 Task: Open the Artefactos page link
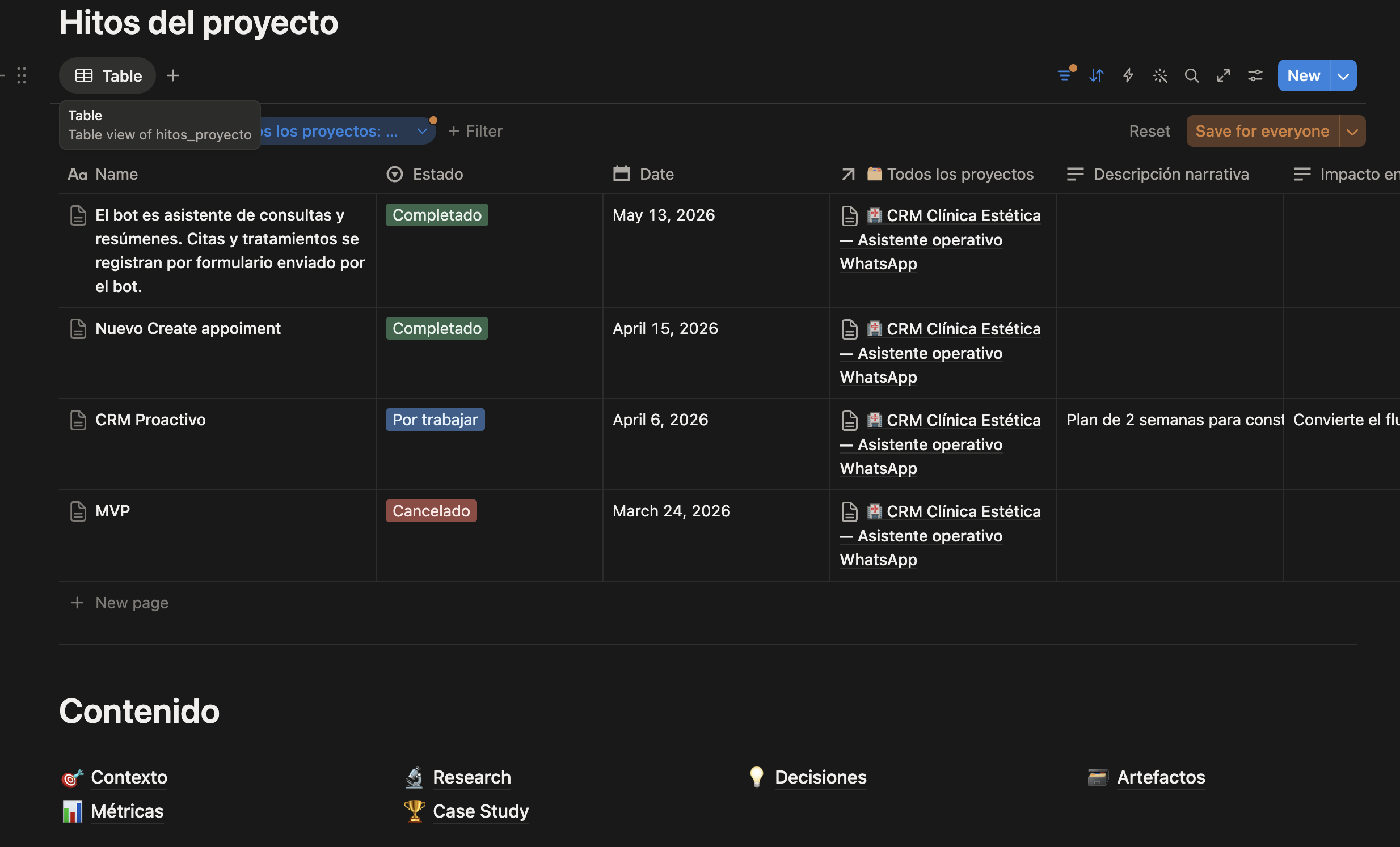[x=1161, y=777]
